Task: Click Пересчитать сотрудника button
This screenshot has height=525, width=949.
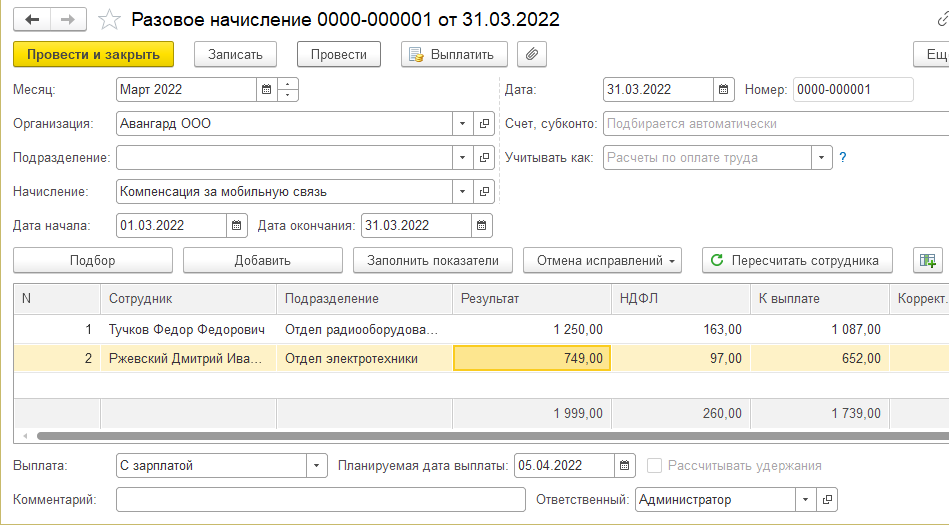Action: pos(797,260)
